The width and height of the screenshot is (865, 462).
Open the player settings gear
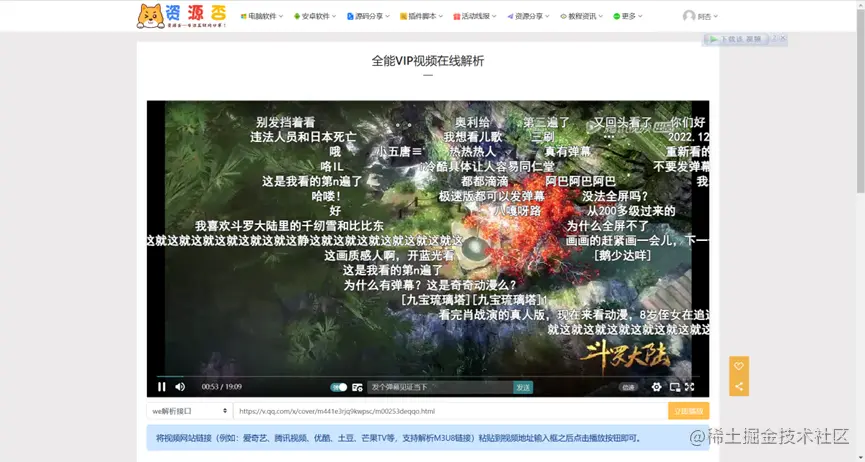(x=656, y=387)
